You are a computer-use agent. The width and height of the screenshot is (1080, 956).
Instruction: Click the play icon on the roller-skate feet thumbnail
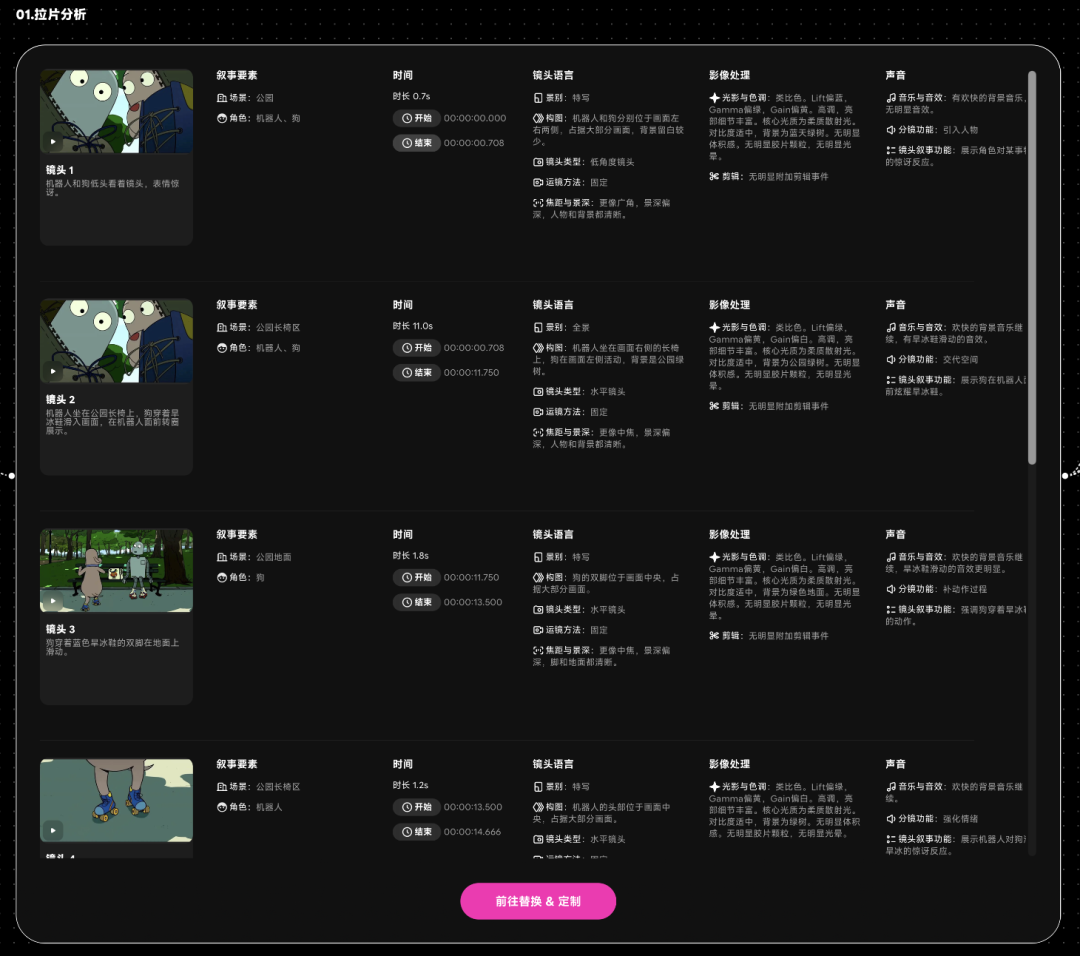53,830
